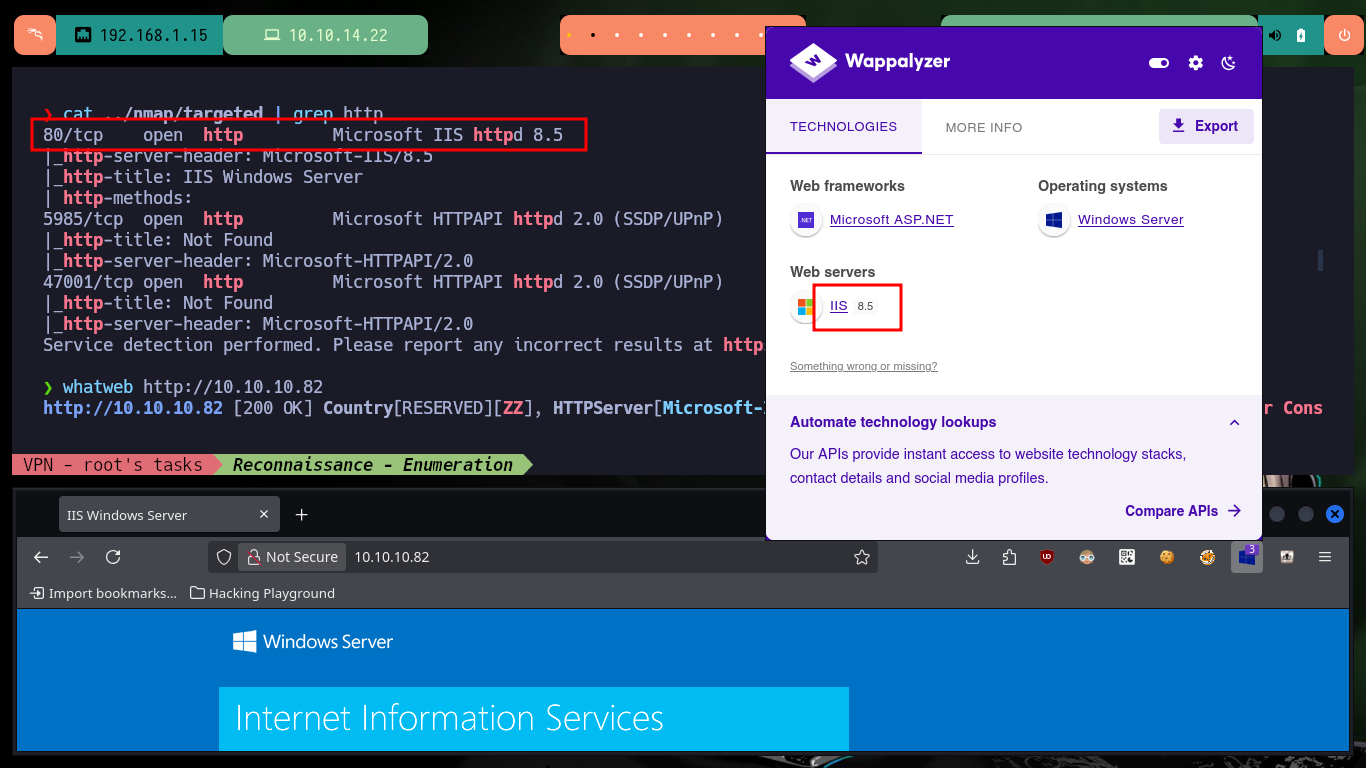Bookmark this page with star icon
The height and width of the screenshot is (768, 1366).
tap(862, 557)
